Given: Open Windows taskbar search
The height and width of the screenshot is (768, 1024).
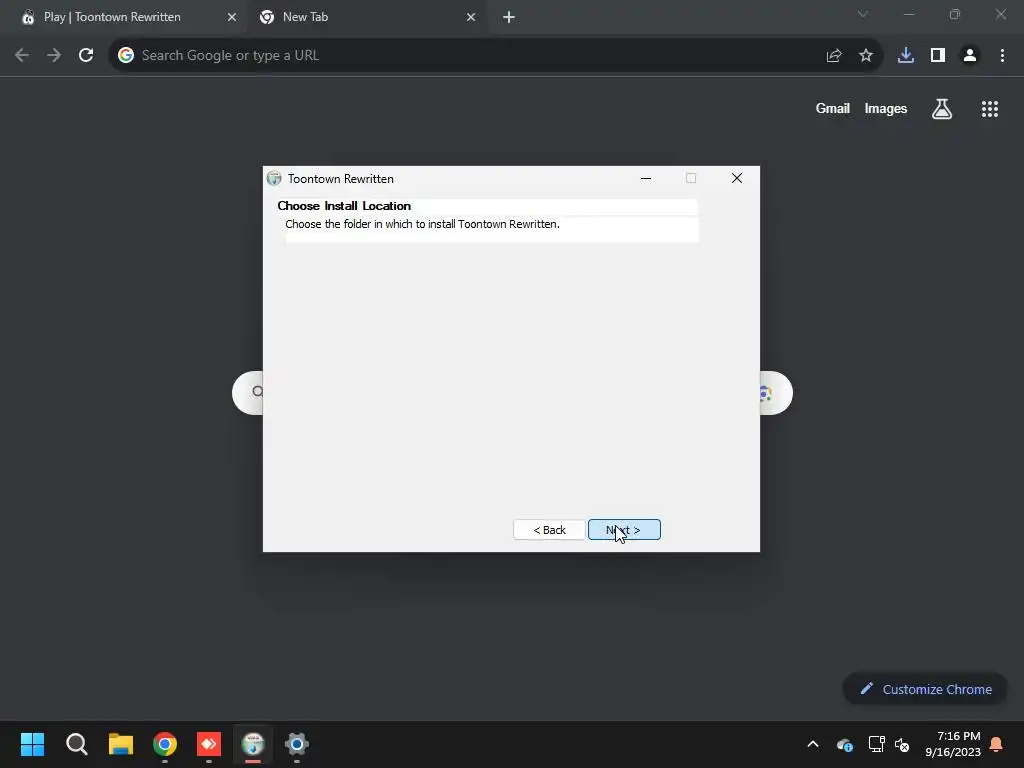Looking at the screenshot, I should point(76,744).
